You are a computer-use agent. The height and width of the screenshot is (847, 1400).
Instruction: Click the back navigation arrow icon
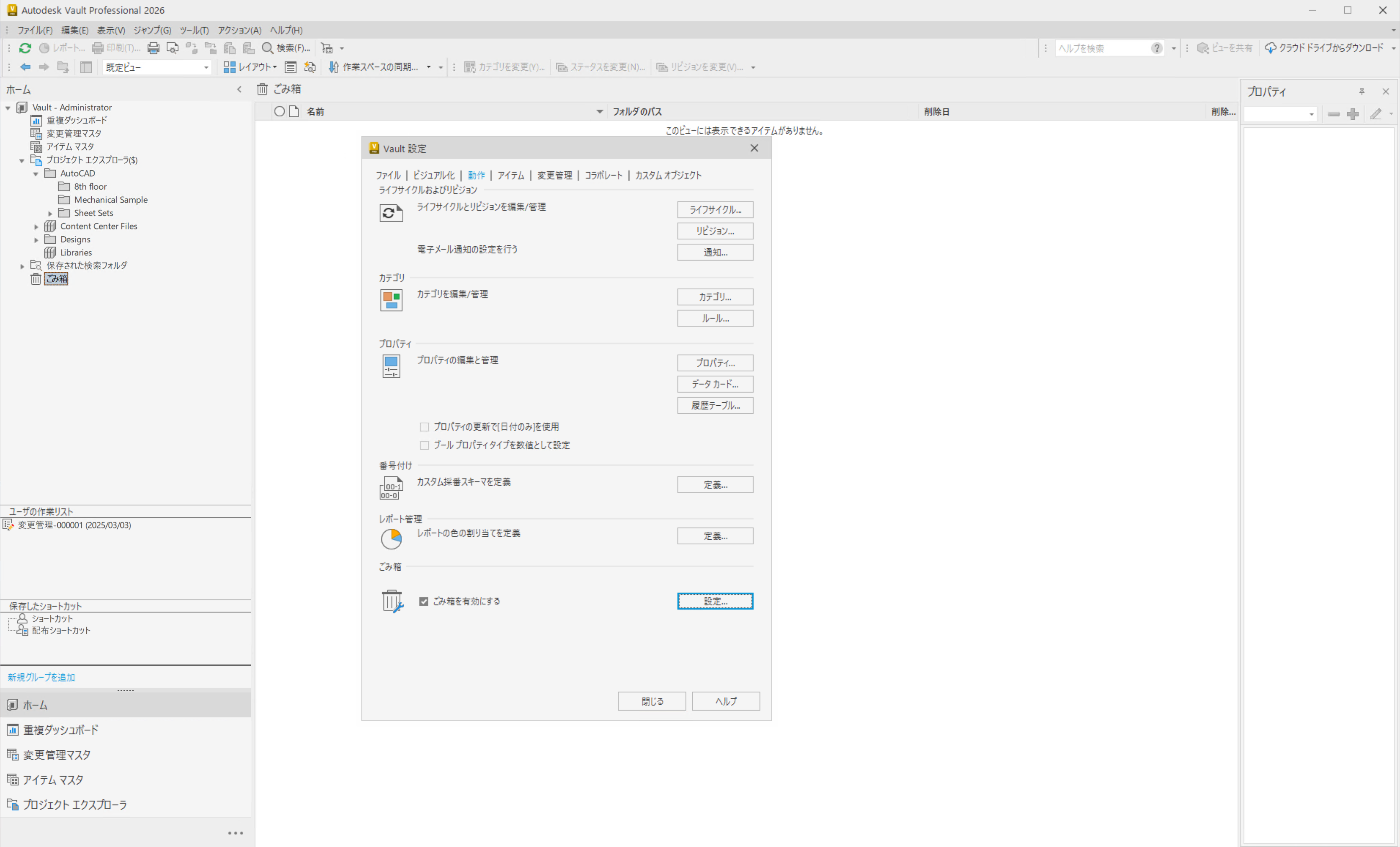26,67
